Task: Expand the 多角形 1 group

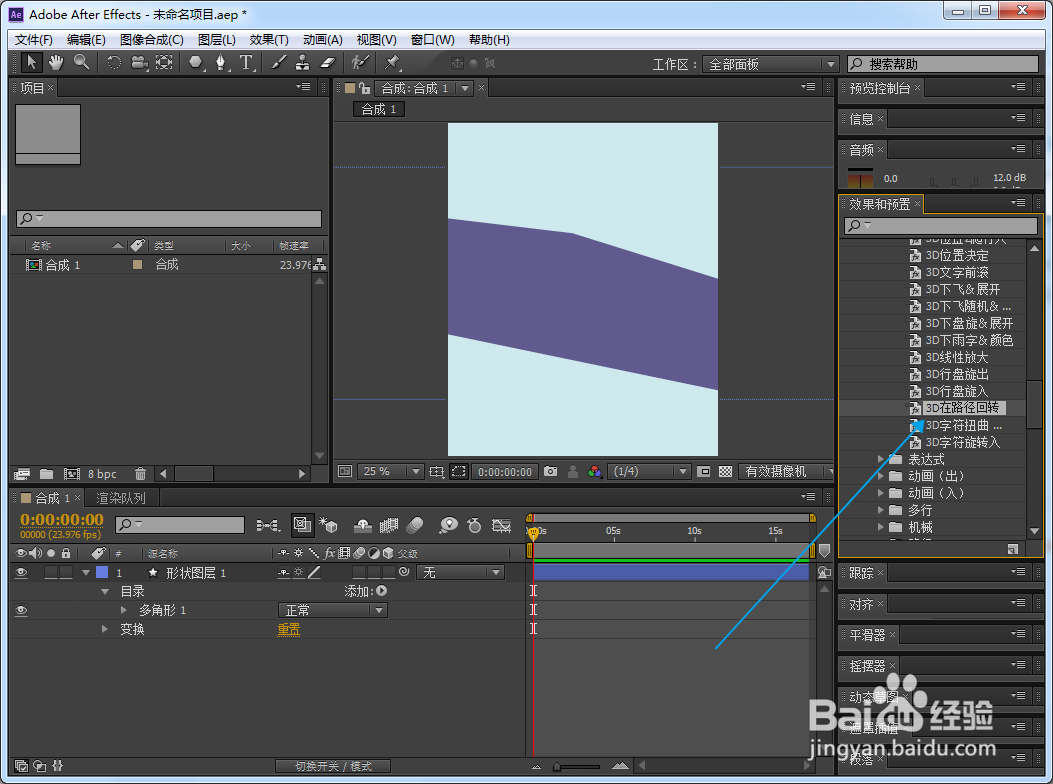Action: coord(124,610)
